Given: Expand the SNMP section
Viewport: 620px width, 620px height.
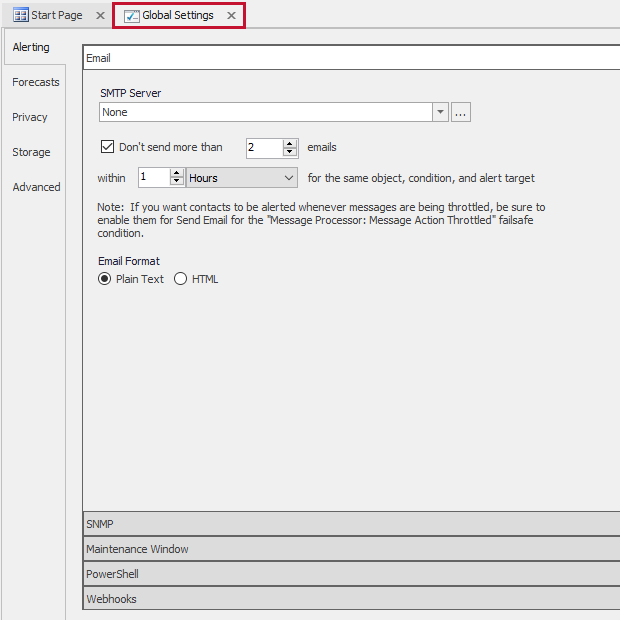Looking at the screenshot, I should [x=351, y=524].
